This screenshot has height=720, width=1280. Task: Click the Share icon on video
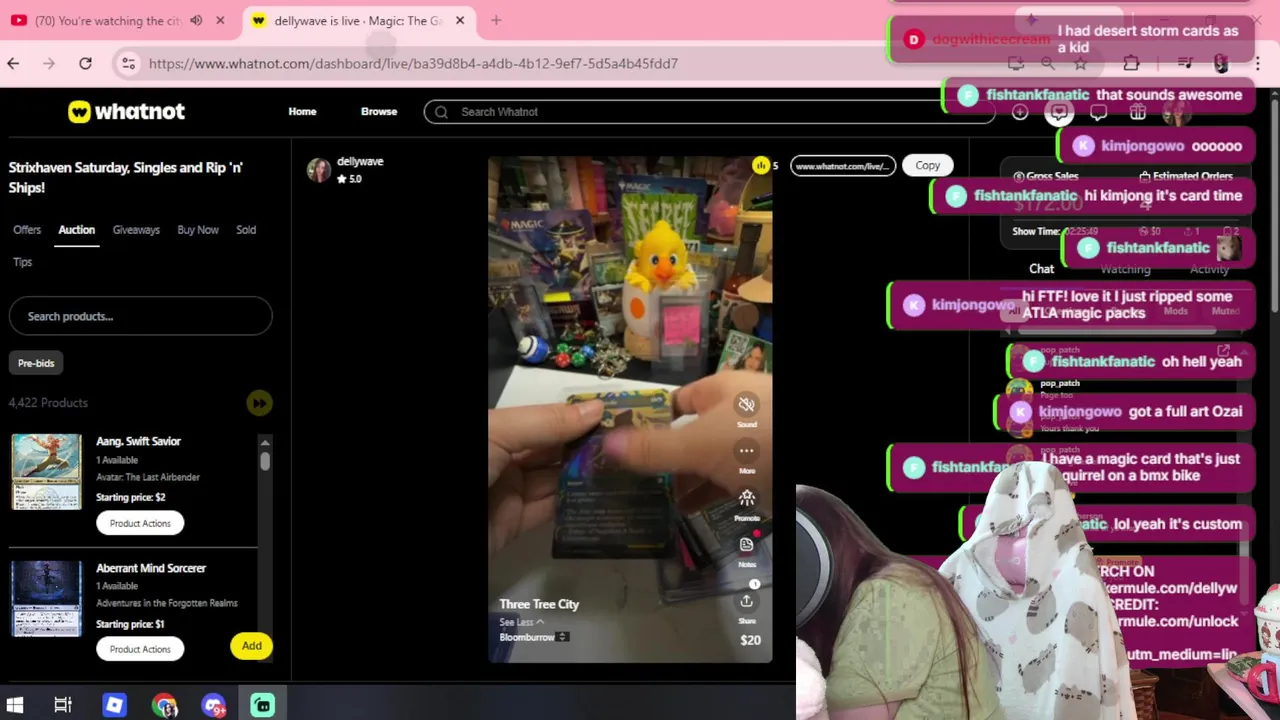(x=746, y=601)
